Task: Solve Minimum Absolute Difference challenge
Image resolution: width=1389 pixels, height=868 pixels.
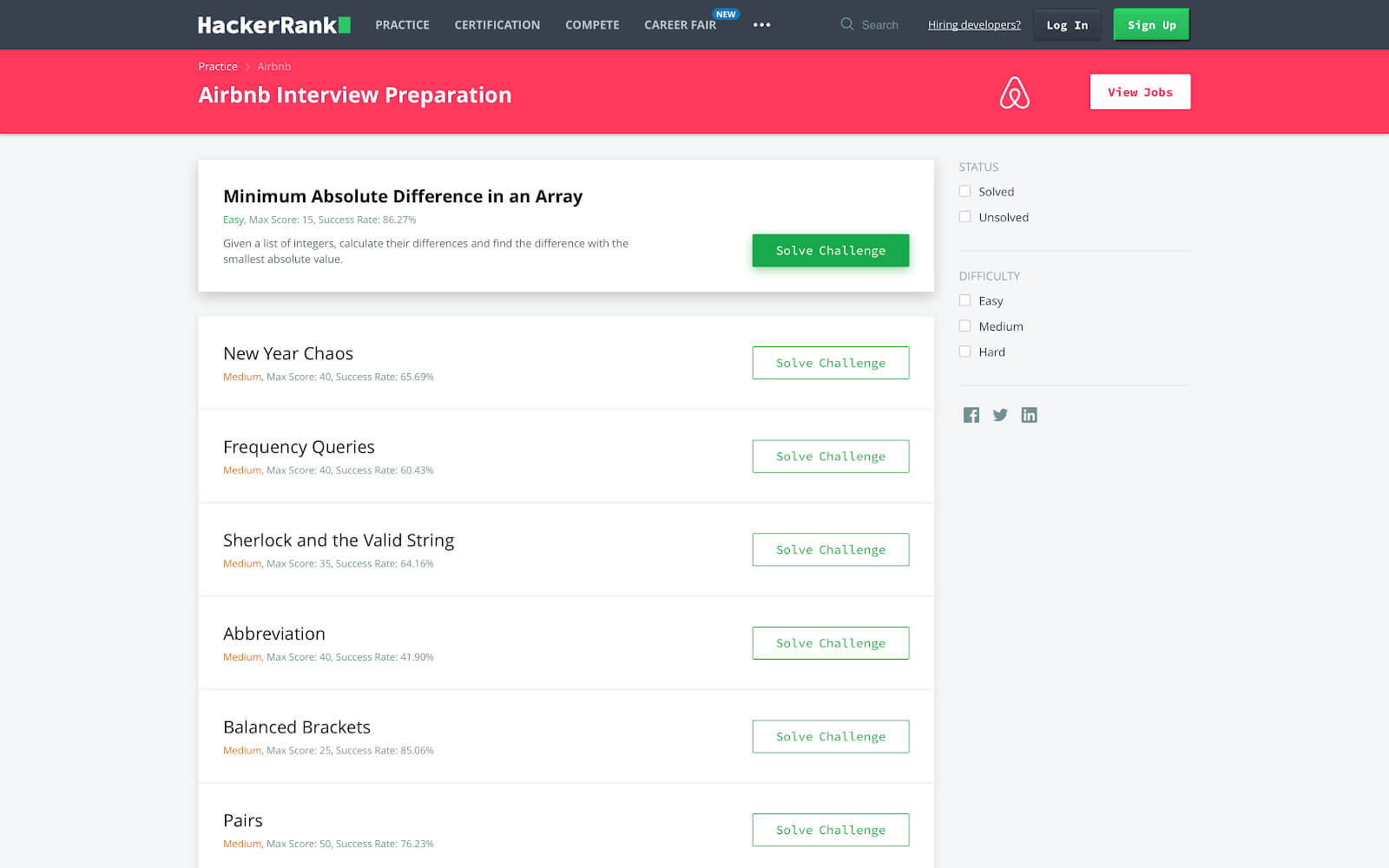Action: tap(831, 251)
